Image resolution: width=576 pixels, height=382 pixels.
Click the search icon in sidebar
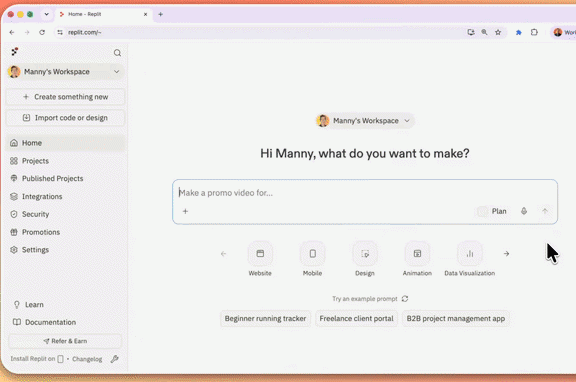click(117, 53)
